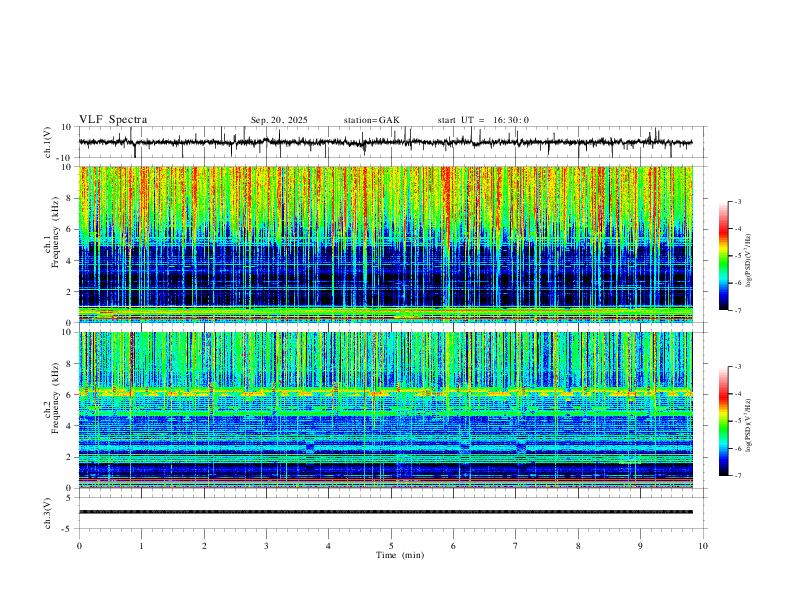The width and height of the screenshot is (792, 612).
Task: Click the 0 minute tick on time axis
Action: 79,546
